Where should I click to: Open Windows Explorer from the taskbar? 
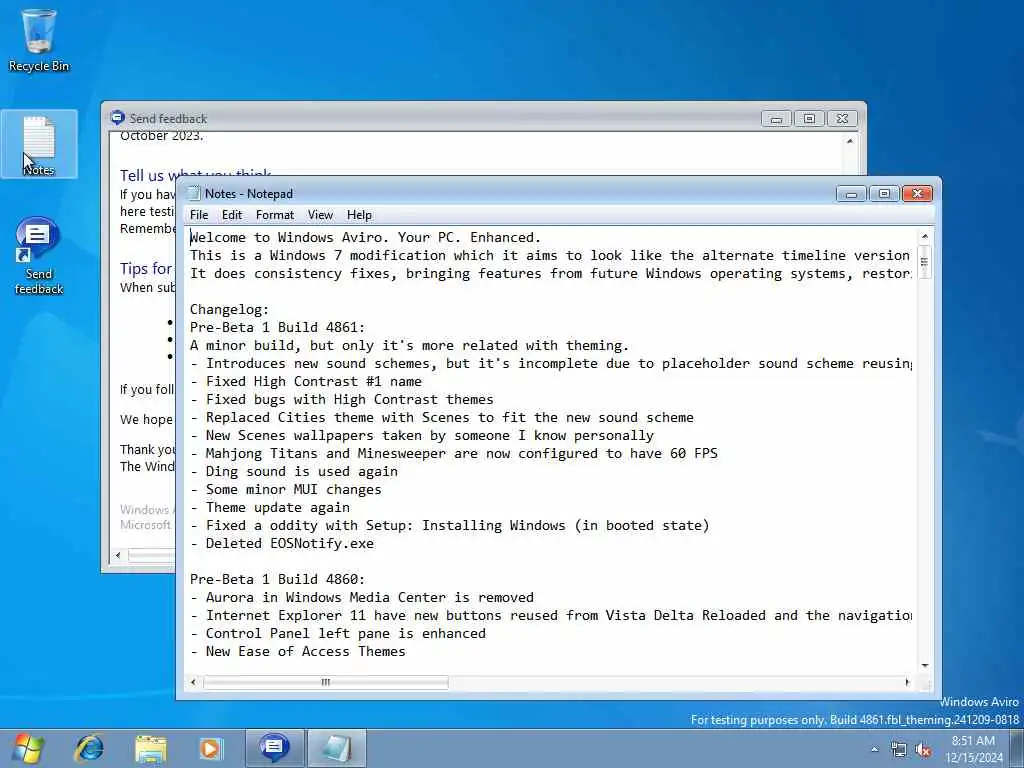click(x=151, y=748)
